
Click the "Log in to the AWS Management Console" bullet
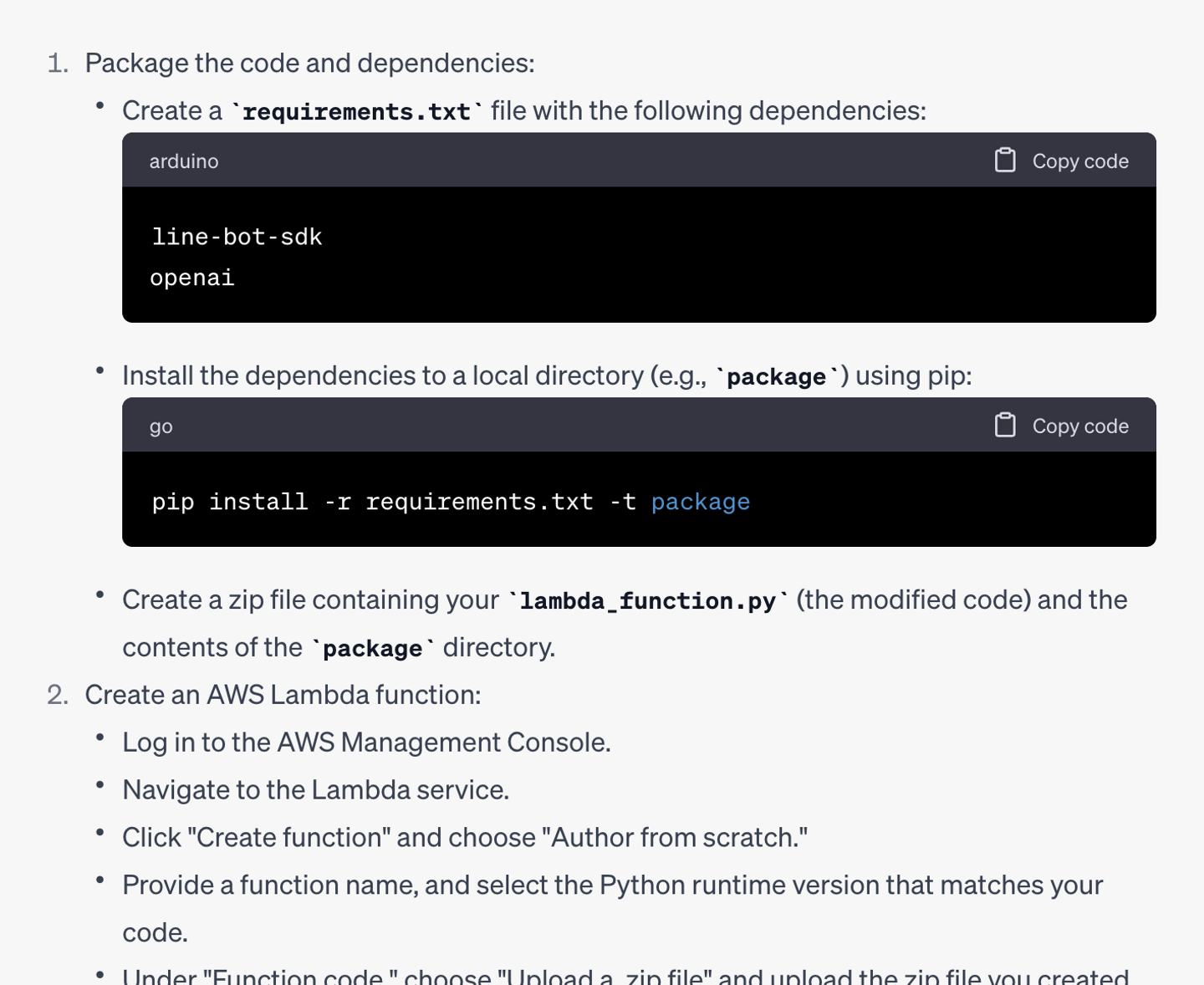tap(366, 743)
